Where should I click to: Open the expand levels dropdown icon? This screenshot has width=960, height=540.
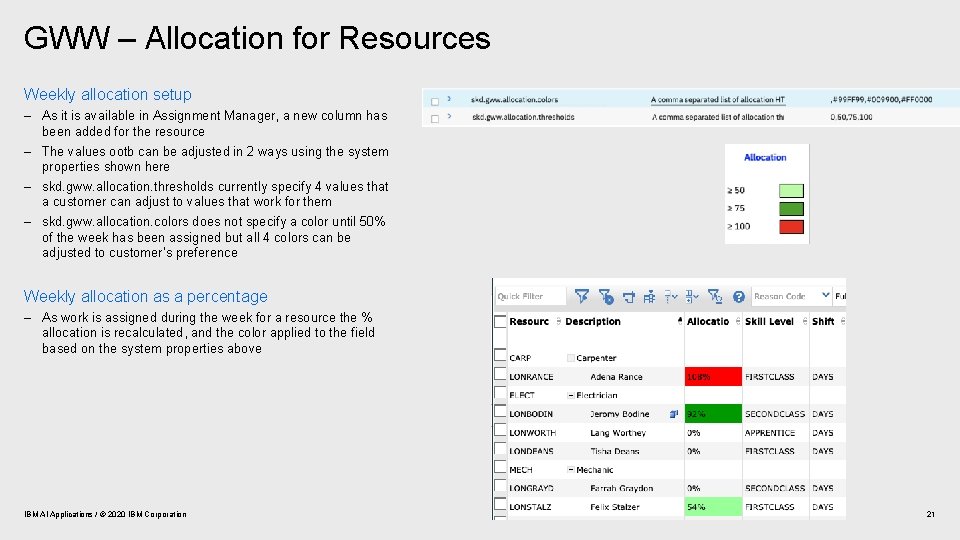[671, 296]
